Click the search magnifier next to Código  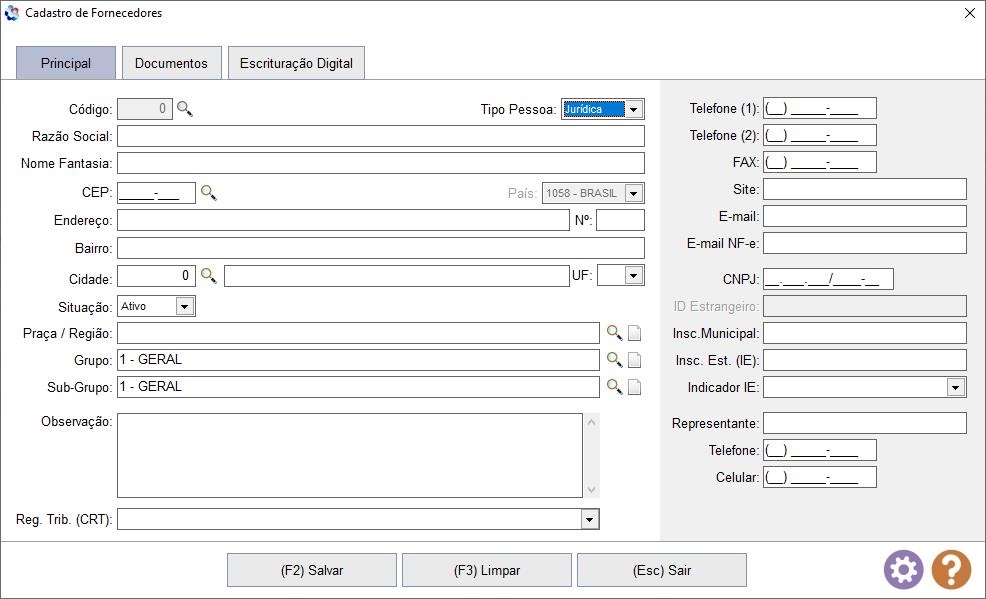(184, 109)
